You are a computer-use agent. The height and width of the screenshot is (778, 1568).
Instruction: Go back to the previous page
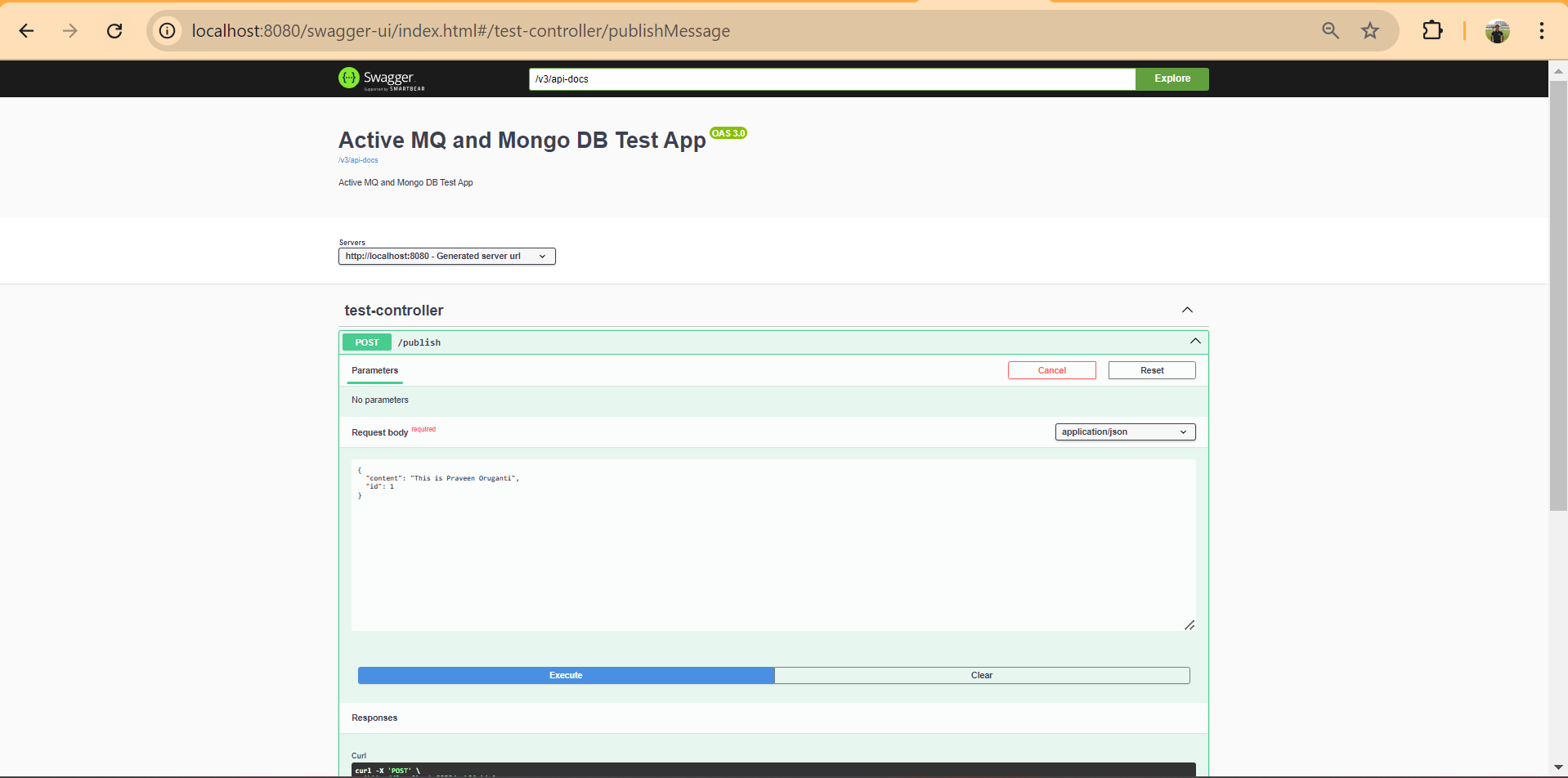(x=26, y=31)
